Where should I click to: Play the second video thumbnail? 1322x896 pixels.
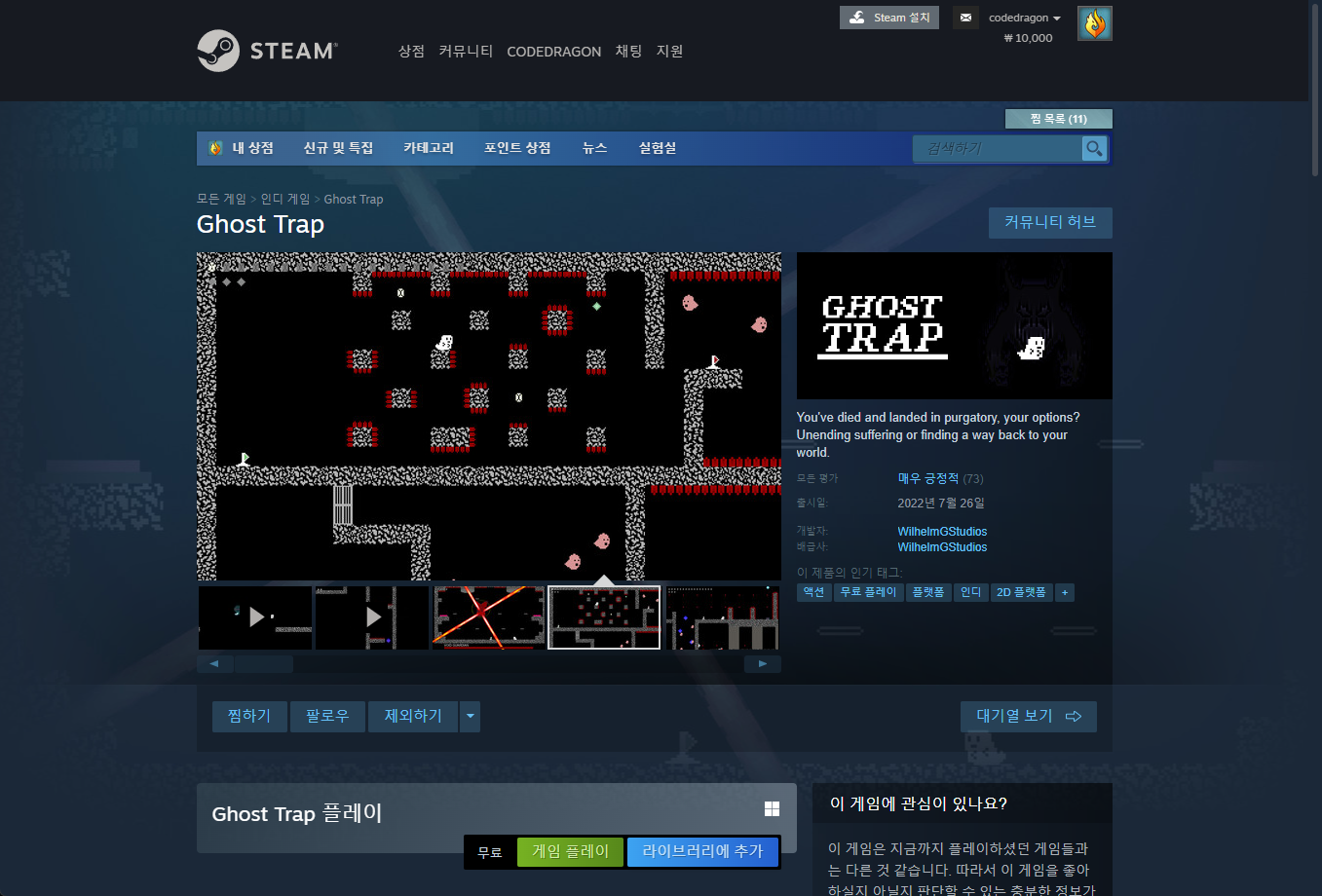click(372, 617)
